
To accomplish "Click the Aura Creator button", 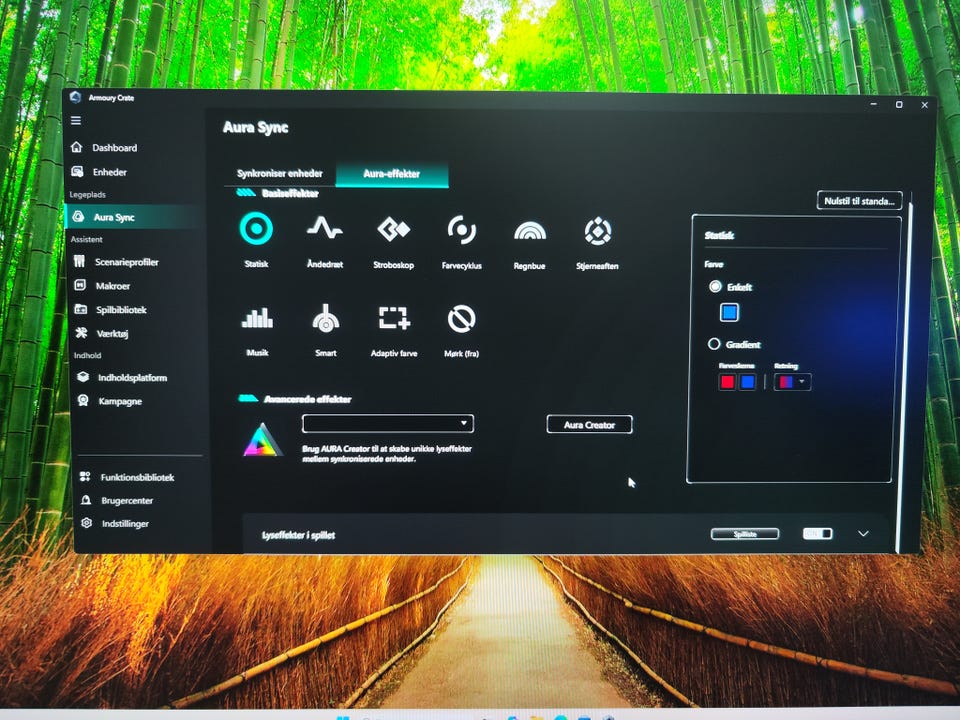I will coord(589,424).
